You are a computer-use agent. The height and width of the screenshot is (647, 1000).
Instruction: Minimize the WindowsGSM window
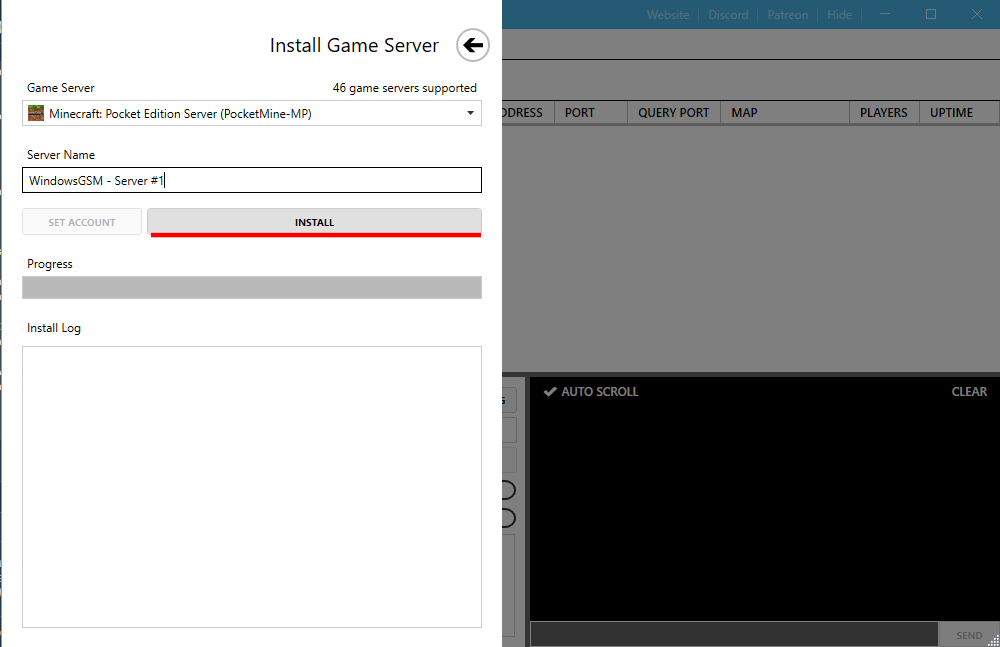click(x=885, y=14)
